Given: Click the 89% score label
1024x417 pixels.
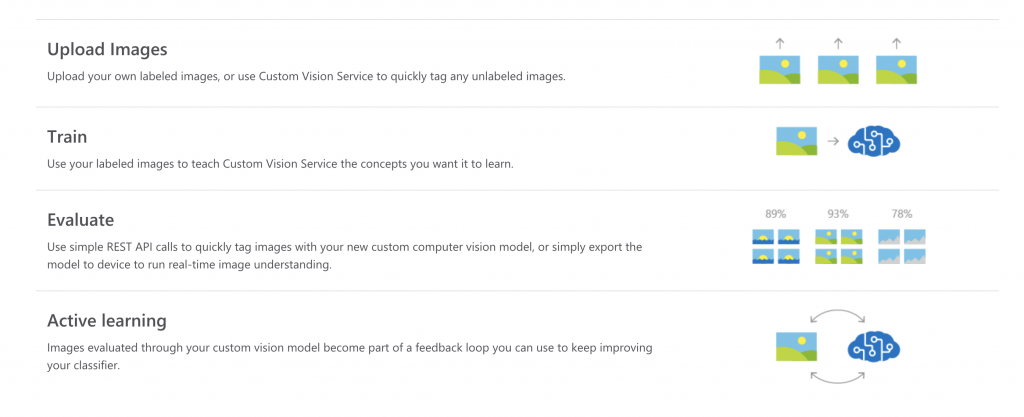Looking at the screenshot, I should pos(775,214).
